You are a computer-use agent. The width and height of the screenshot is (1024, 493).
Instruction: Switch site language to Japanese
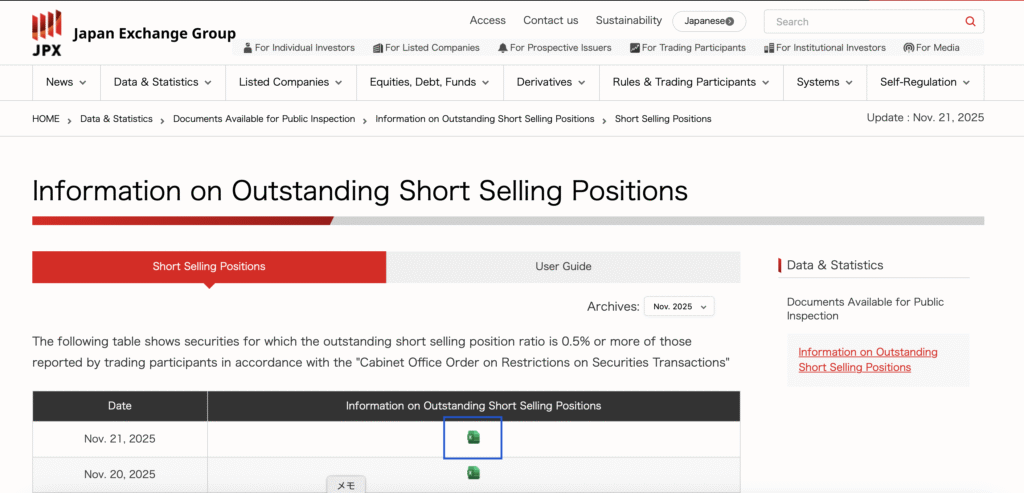pos(709,21)
